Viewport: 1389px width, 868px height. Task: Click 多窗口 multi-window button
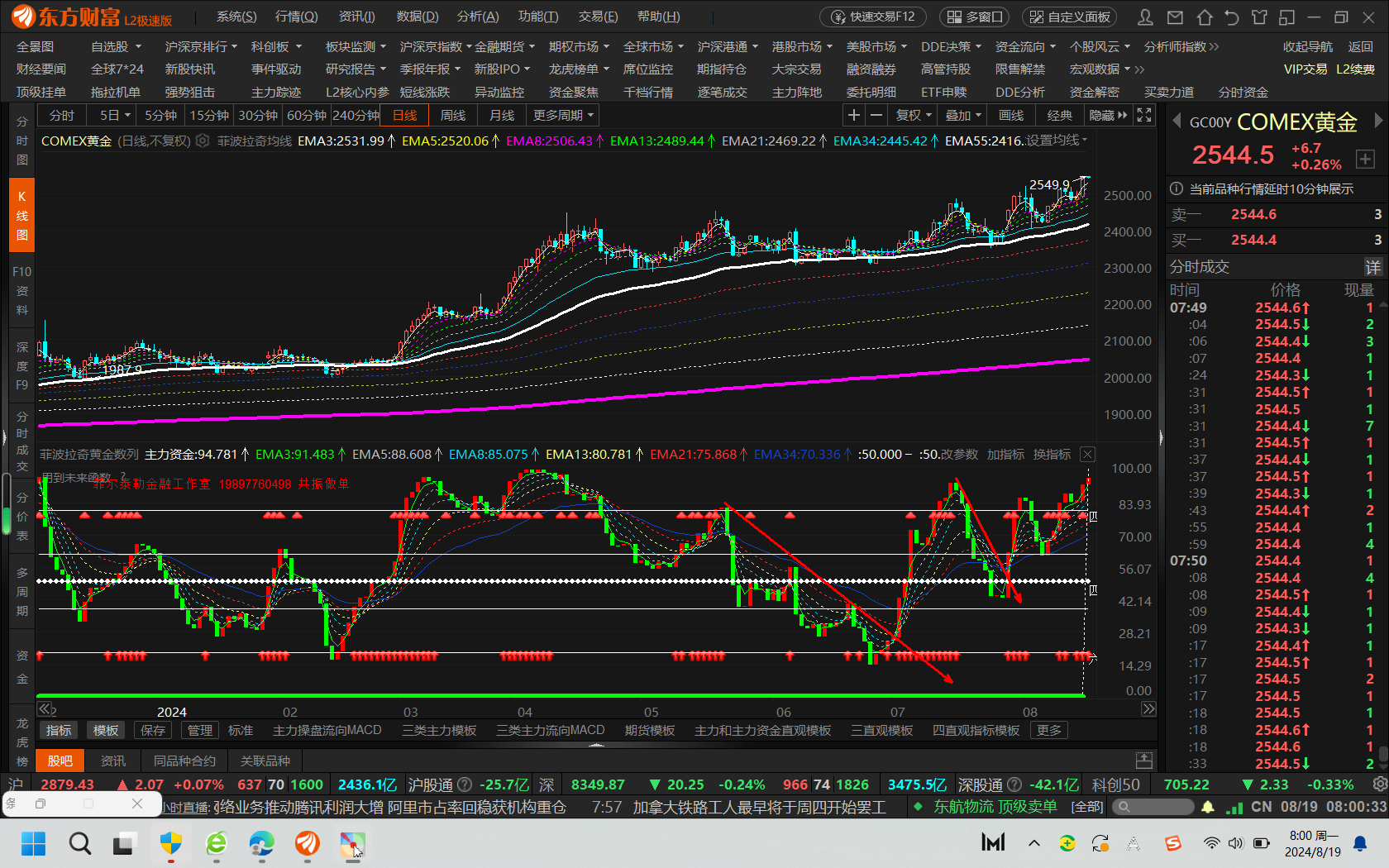pos(976,17)
